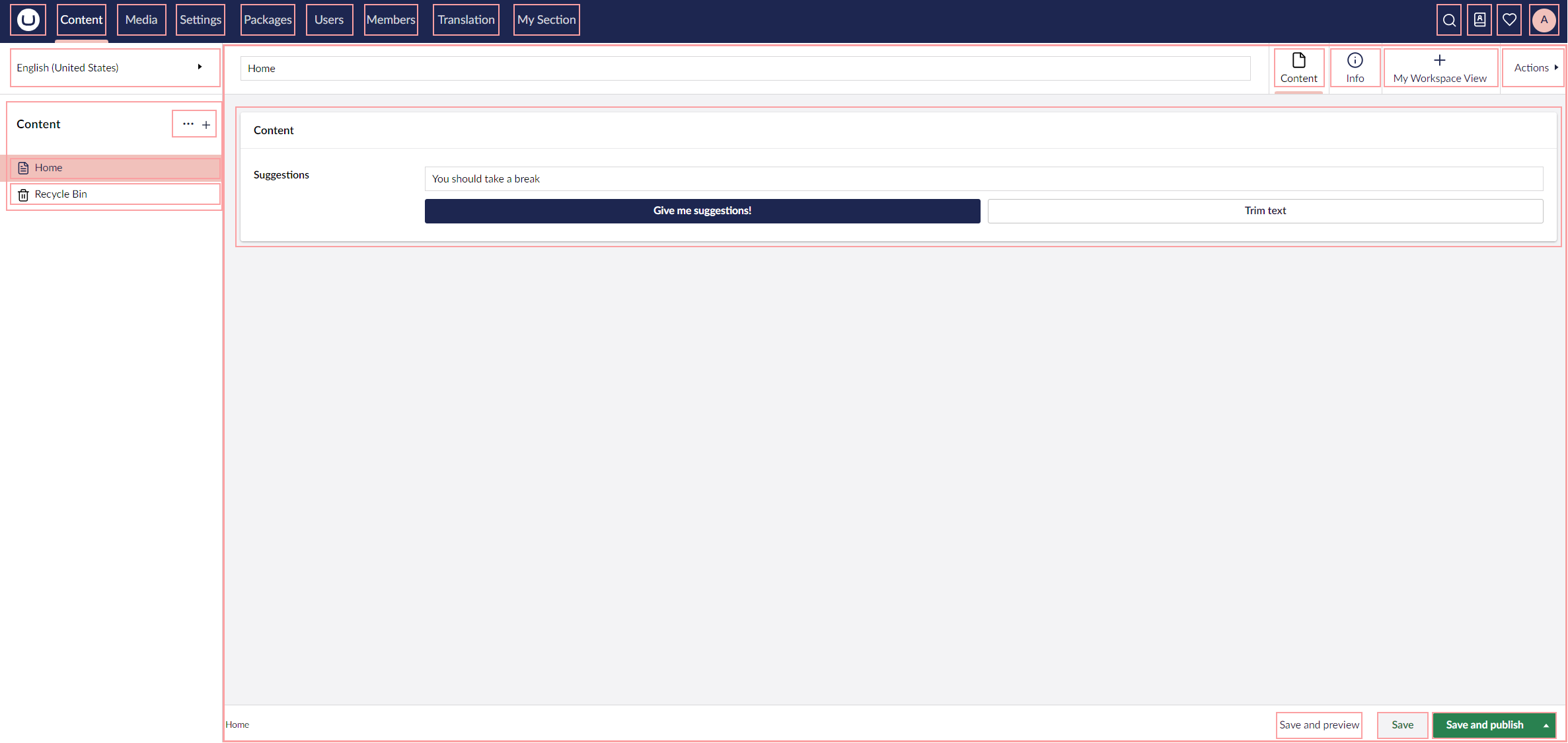Open the three-dots menu in Content tree
This screenshot has width=1568, height=743.
188,124
